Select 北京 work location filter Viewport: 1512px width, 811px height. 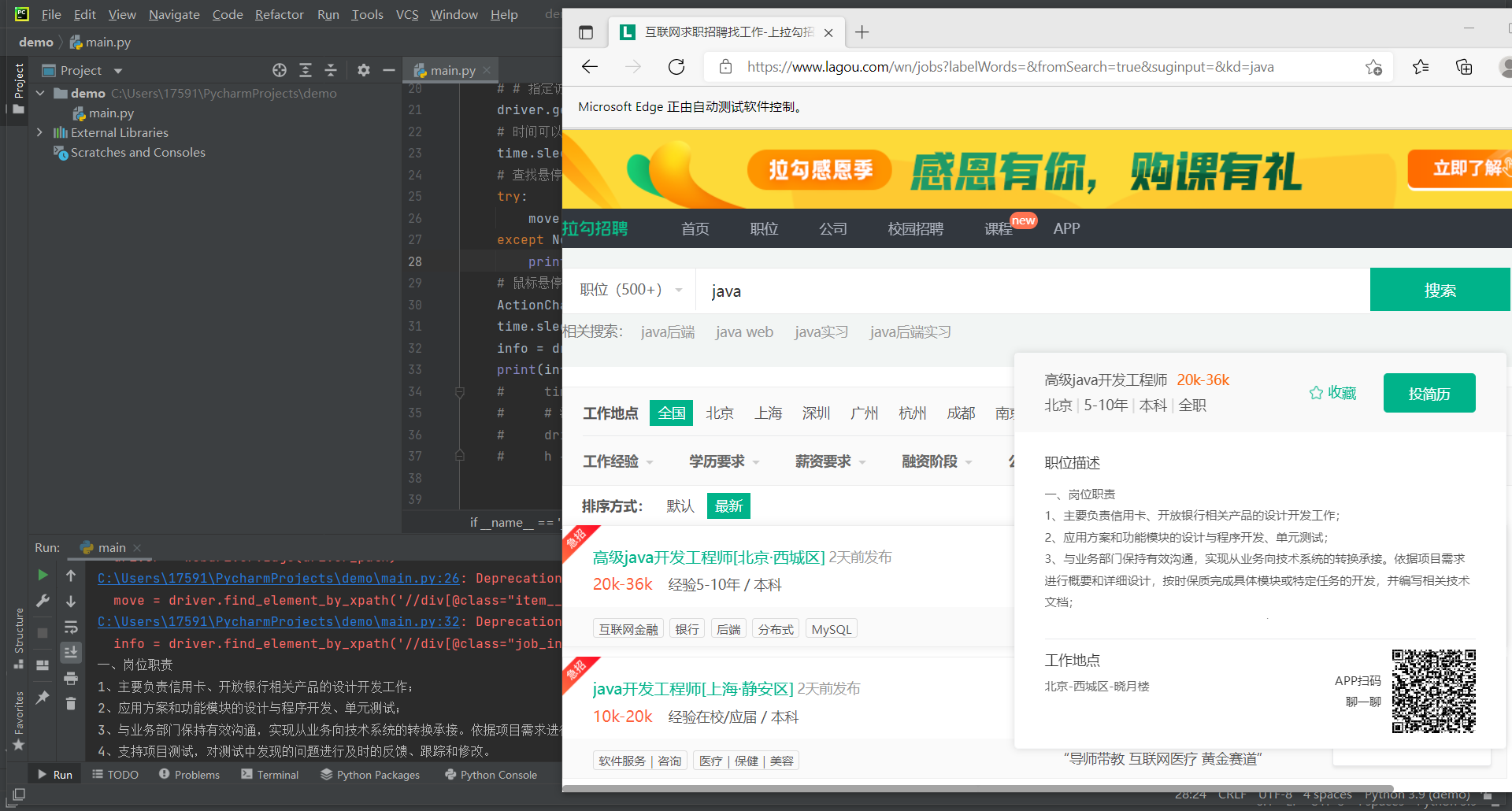(719, 413)
